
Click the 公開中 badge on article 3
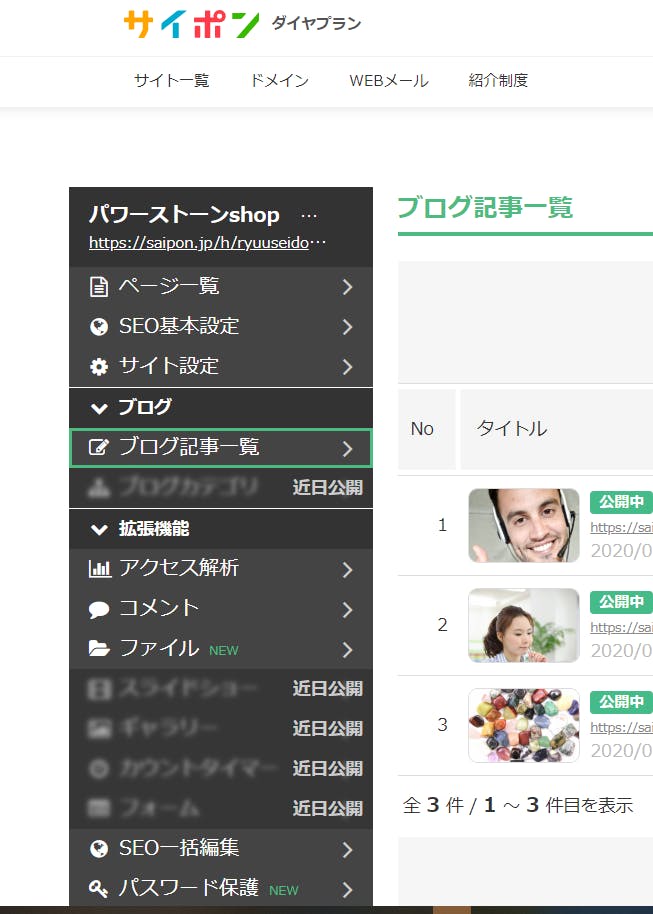(621, 702)
